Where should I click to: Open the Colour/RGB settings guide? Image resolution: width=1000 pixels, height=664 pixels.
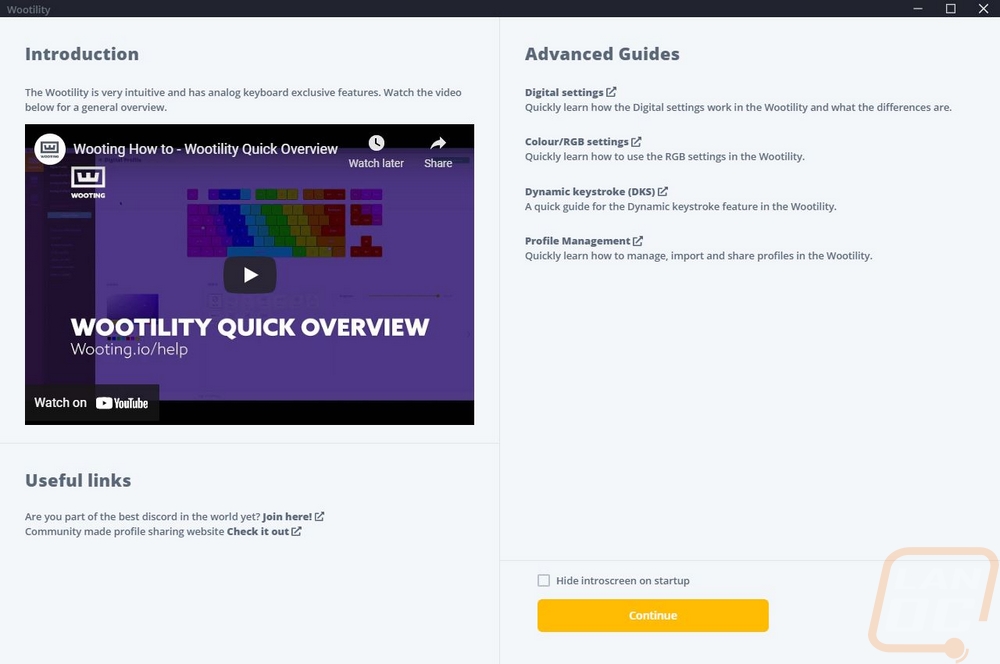(x=577, y=142)
